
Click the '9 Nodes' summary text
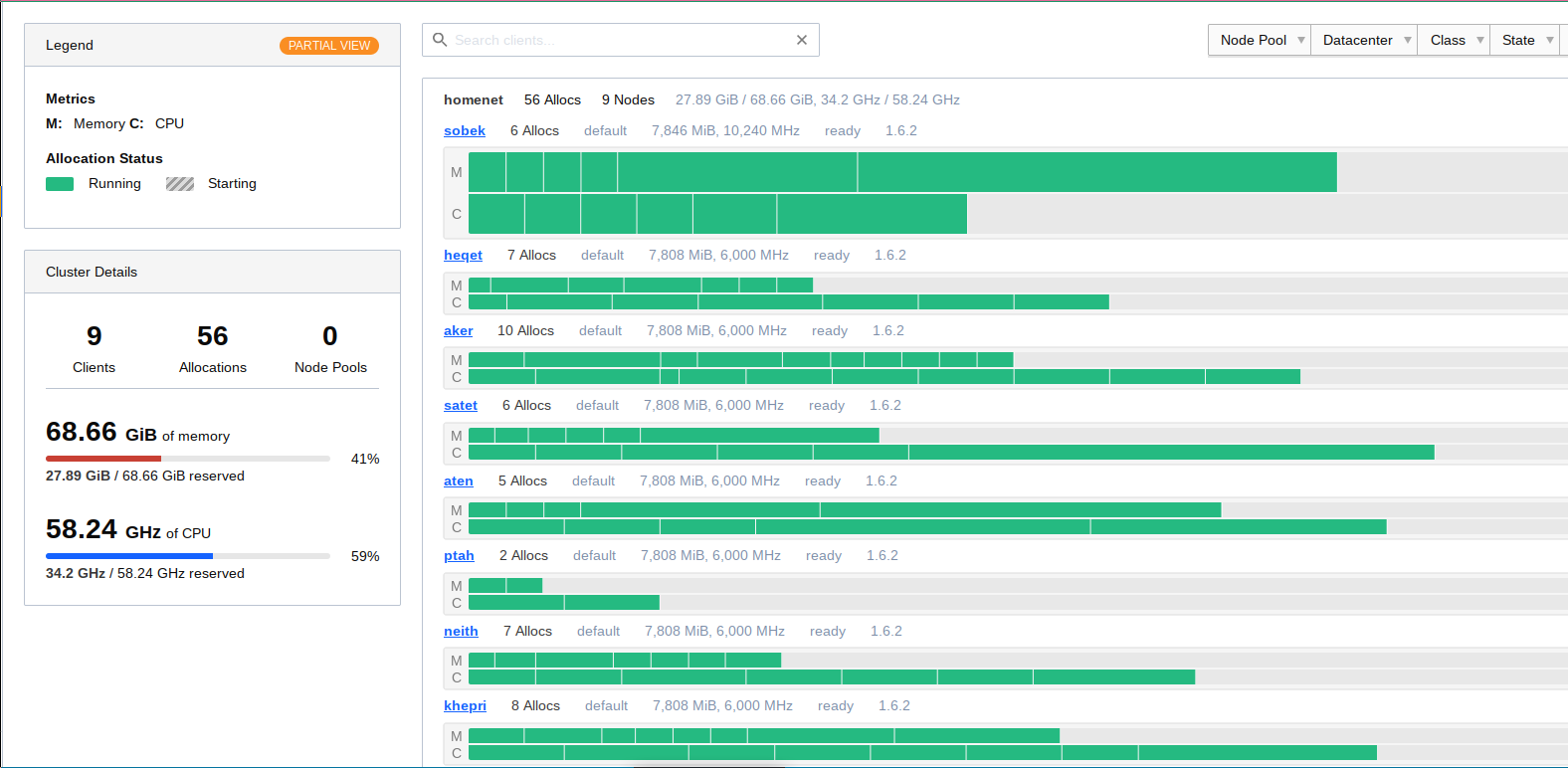[628, 99]
